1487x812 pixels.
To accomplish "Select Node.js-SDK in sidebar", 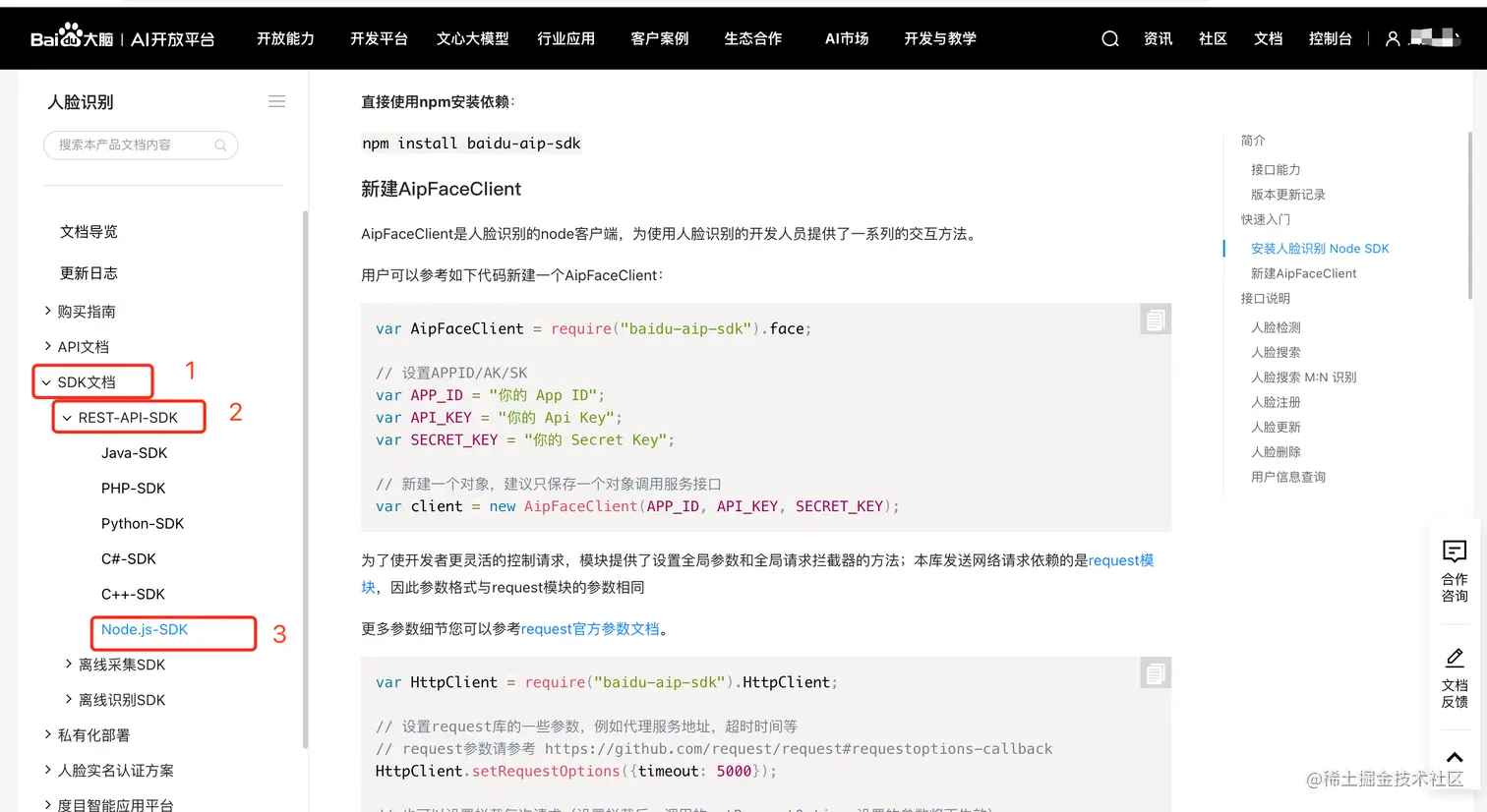I will tap(145, 630).
